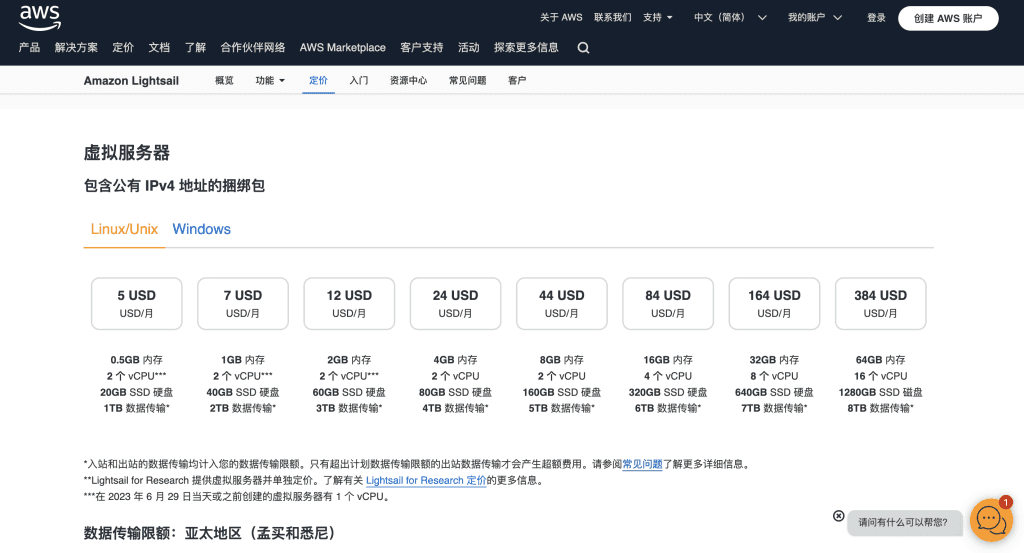Click the 登录 link

point(876,18)
